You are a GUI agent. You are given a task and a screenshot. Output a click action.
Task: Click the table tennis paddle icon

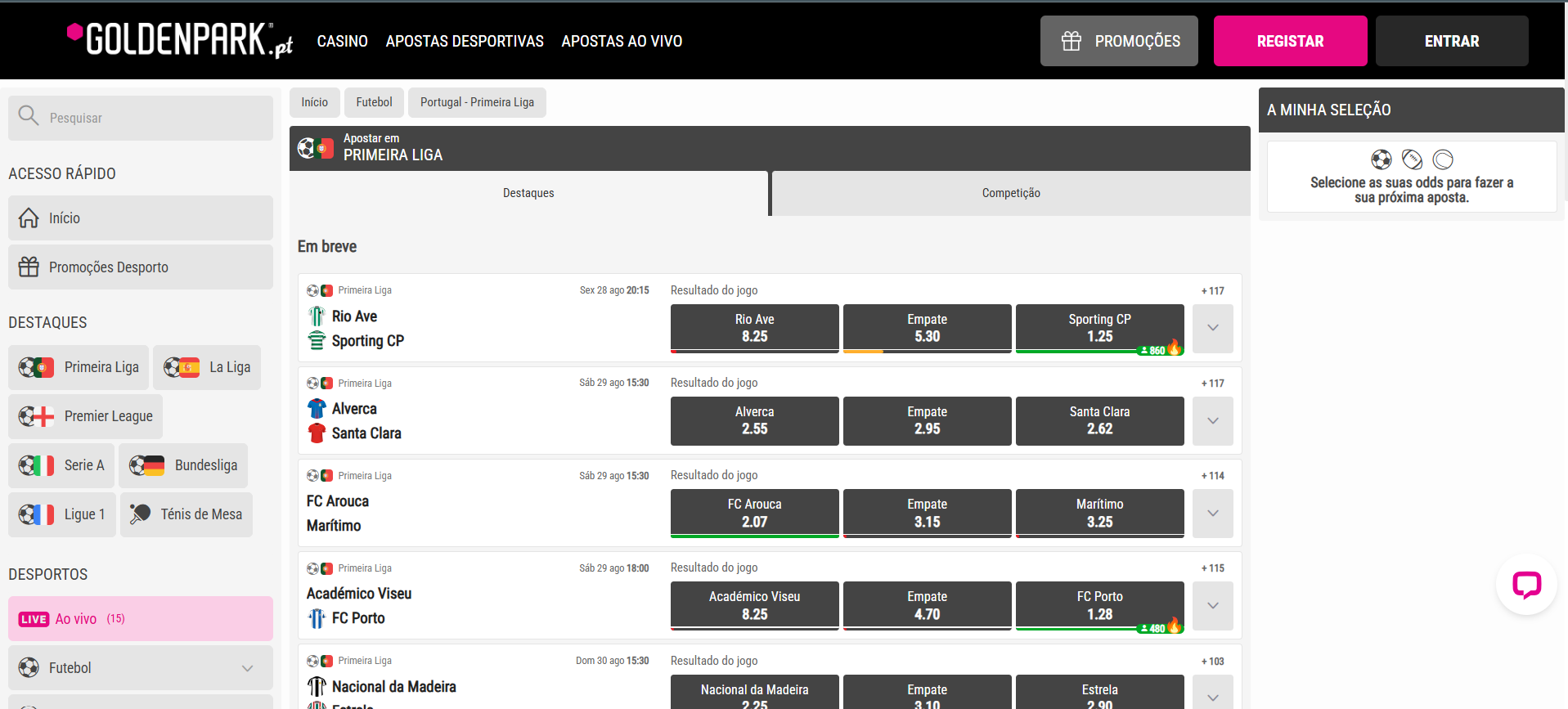tap(140, 514)
